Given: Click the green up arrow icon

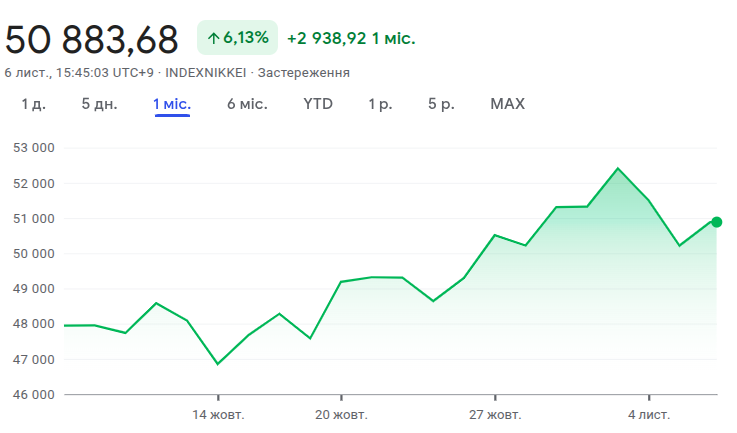Looking at the screenshot, I should pyautogui.click(x=213, y=38).
